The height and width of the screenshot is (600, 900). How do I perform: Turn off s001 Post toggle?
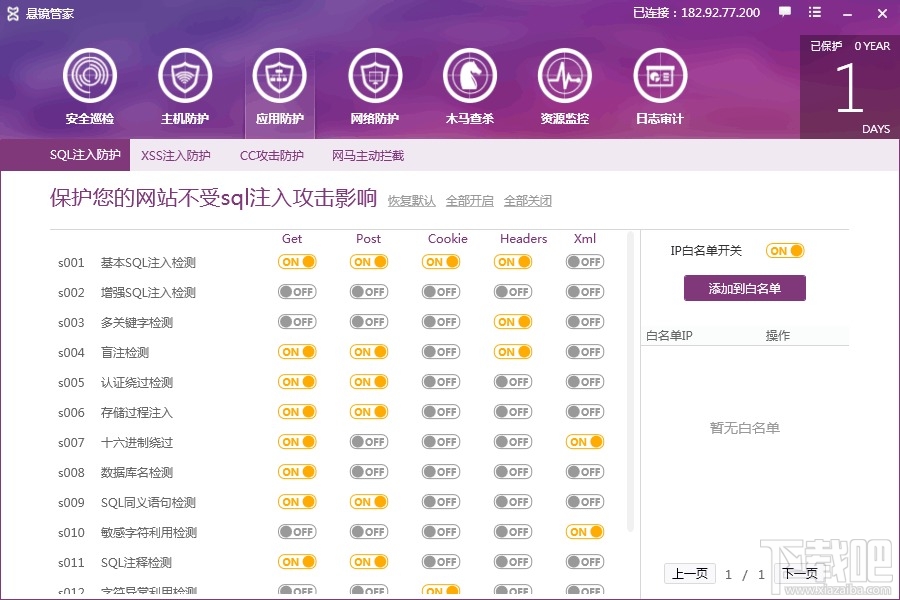[x=369, y=262]
